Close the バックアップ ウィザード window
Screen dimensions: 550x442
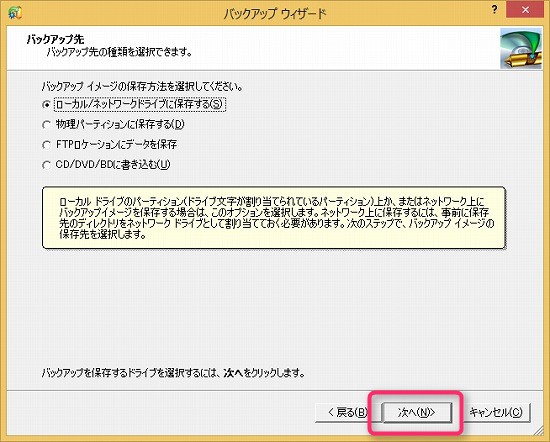tap(525, 10)
